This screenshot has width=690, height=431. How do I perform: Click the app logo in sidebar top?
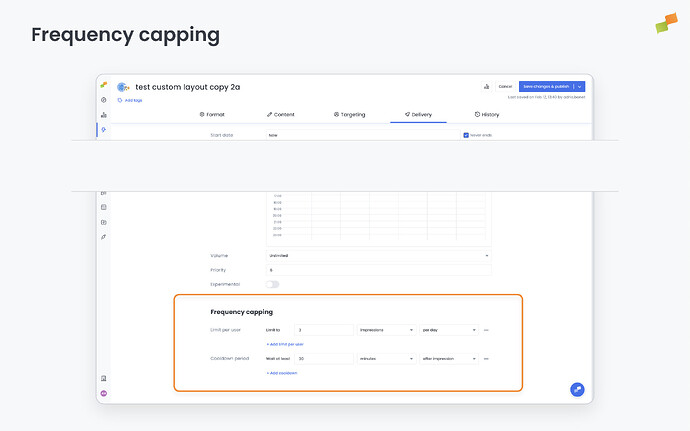pyautogui.click(x=103, y=85)
